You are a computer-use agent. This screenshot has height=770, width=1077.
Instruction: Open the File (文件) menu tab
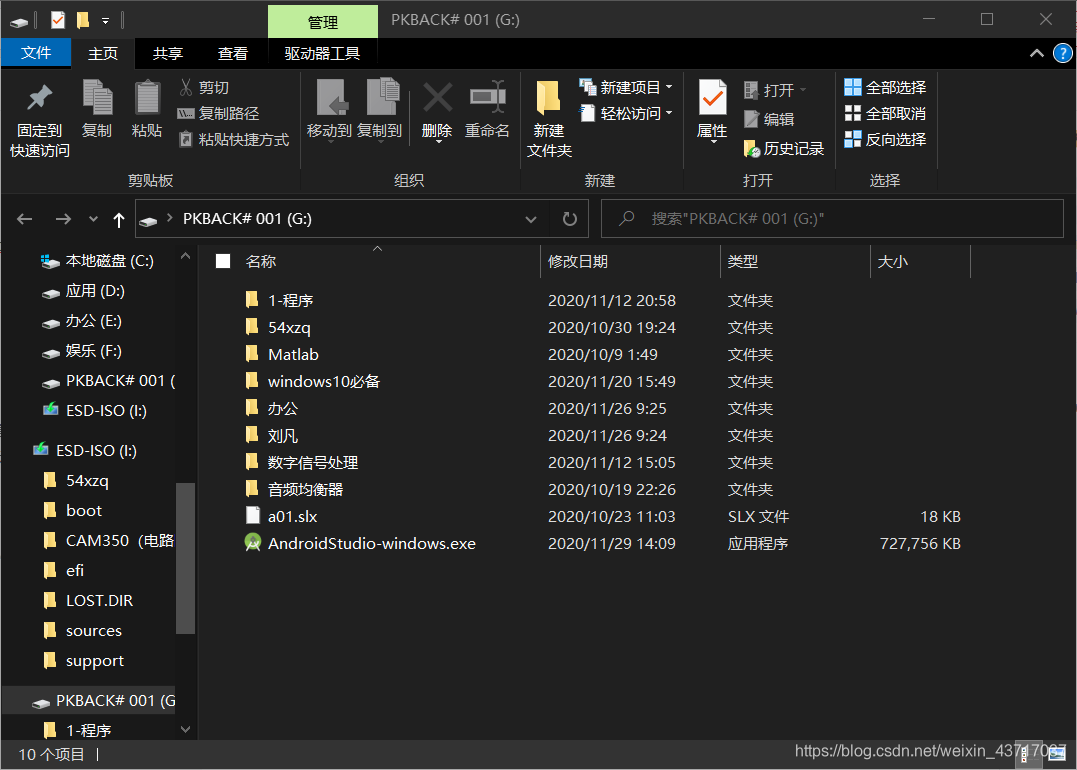pos(36,53)
